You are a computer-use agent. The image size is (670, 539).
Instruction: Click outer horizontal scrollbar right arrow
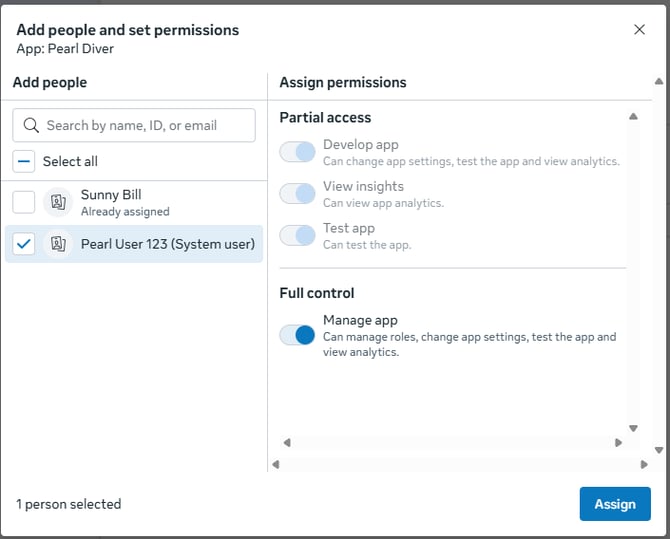[644, 464]
